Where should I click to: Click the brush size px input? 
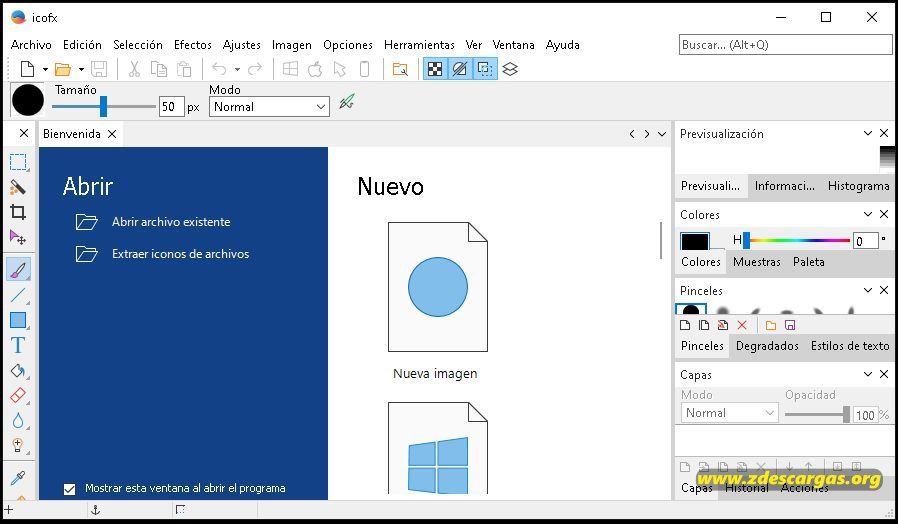171,107
